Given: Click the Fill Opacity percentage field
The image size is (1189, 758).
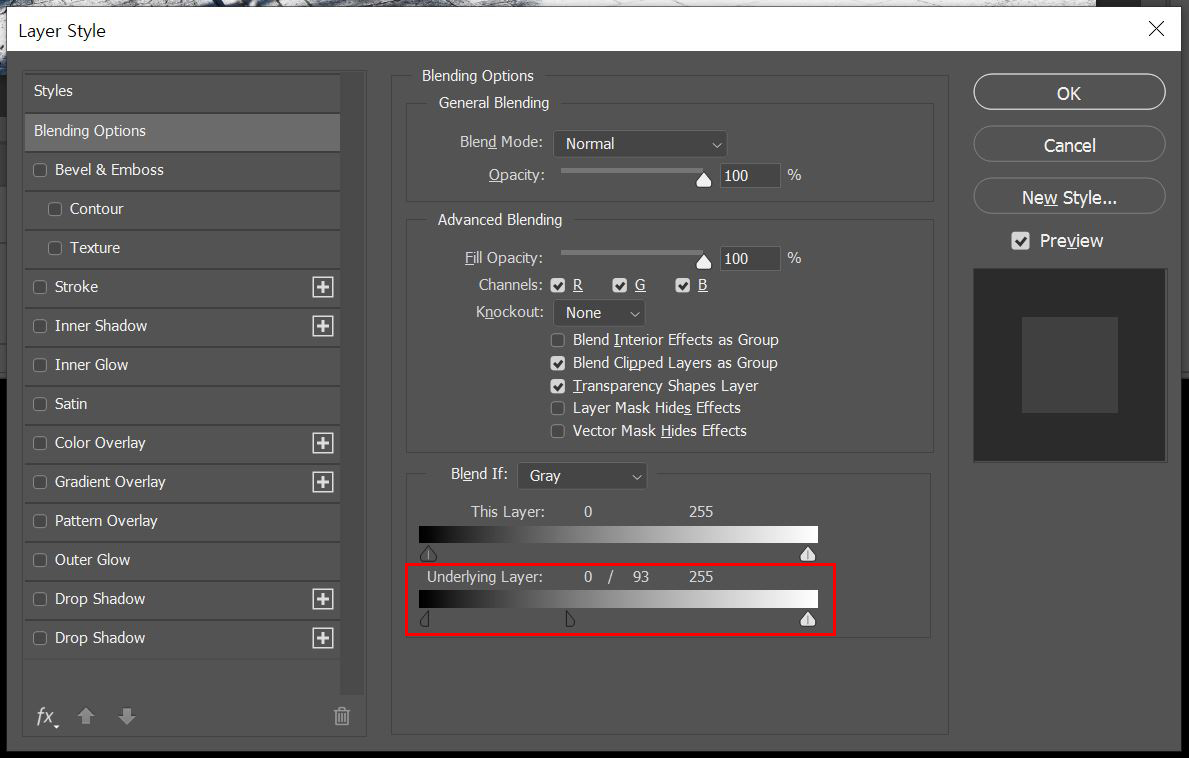Looking at the screenshot, I should pos(749,258).
